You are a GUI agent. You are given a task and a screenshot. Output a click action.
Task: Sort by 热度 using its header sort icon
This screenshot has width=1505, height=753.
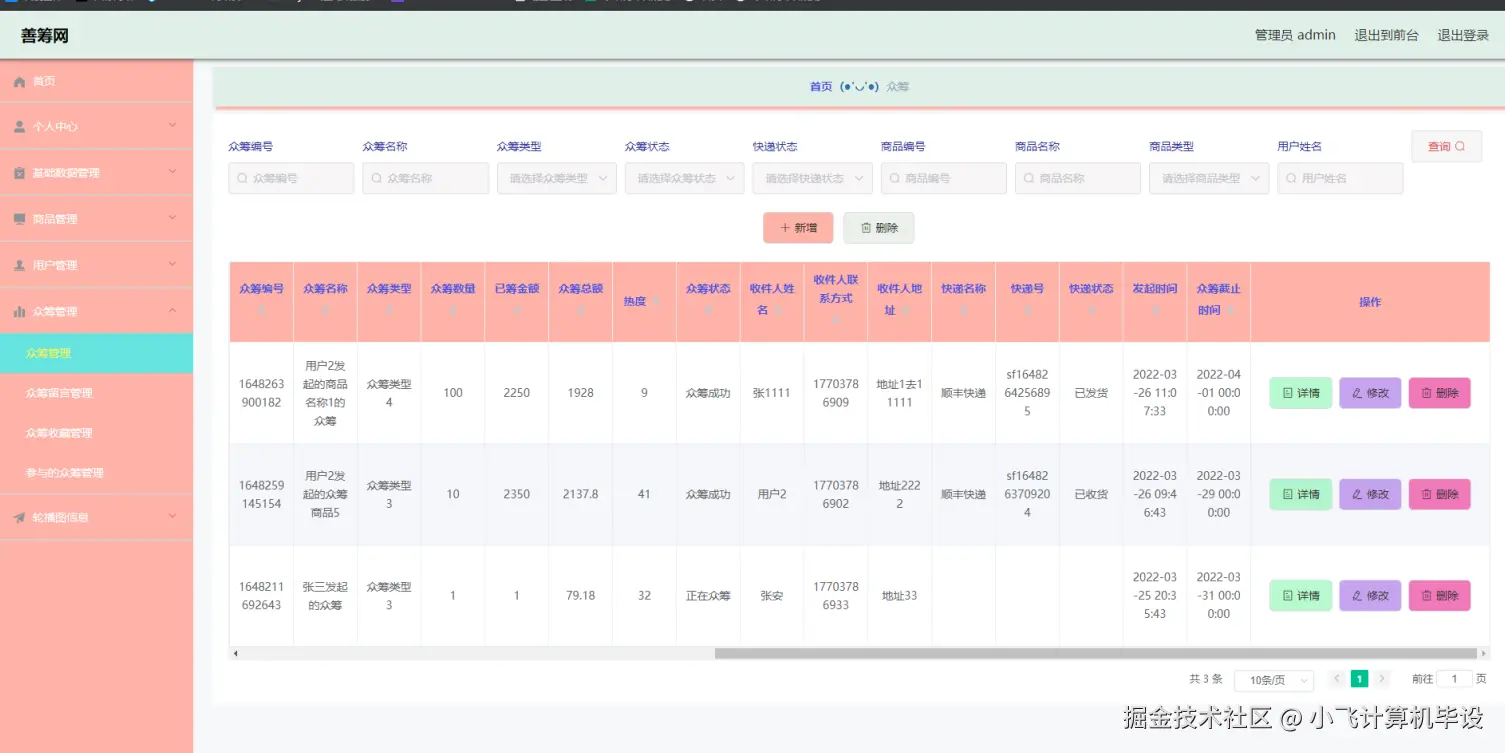[x=656, y=301]
